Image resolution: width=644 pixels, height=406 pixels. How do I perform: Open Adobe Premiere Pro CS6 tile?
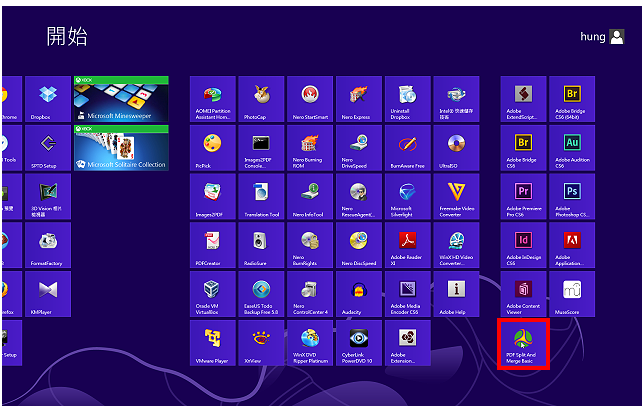point(523,197)
